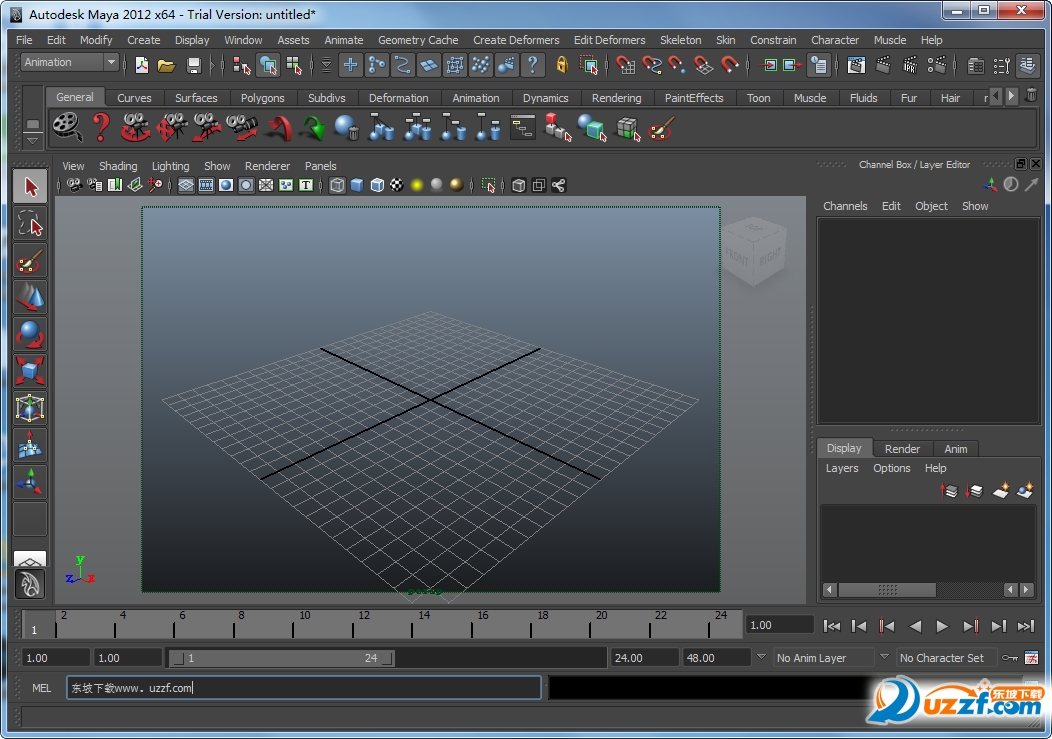The image size is (1052, 739).
Task: Activate the Scale tool cube icon
Action: click(30, 371)
